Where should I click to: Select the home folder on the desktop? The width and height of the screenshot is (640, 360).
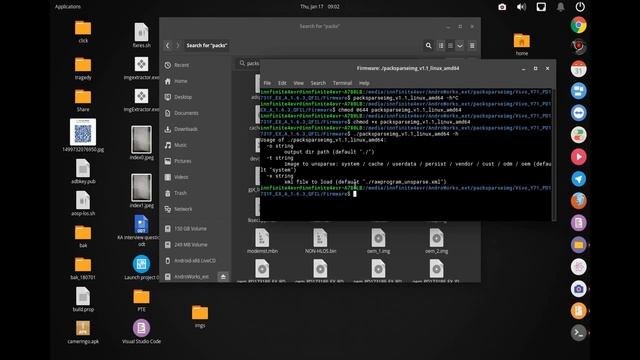click(x=522, y=44)
